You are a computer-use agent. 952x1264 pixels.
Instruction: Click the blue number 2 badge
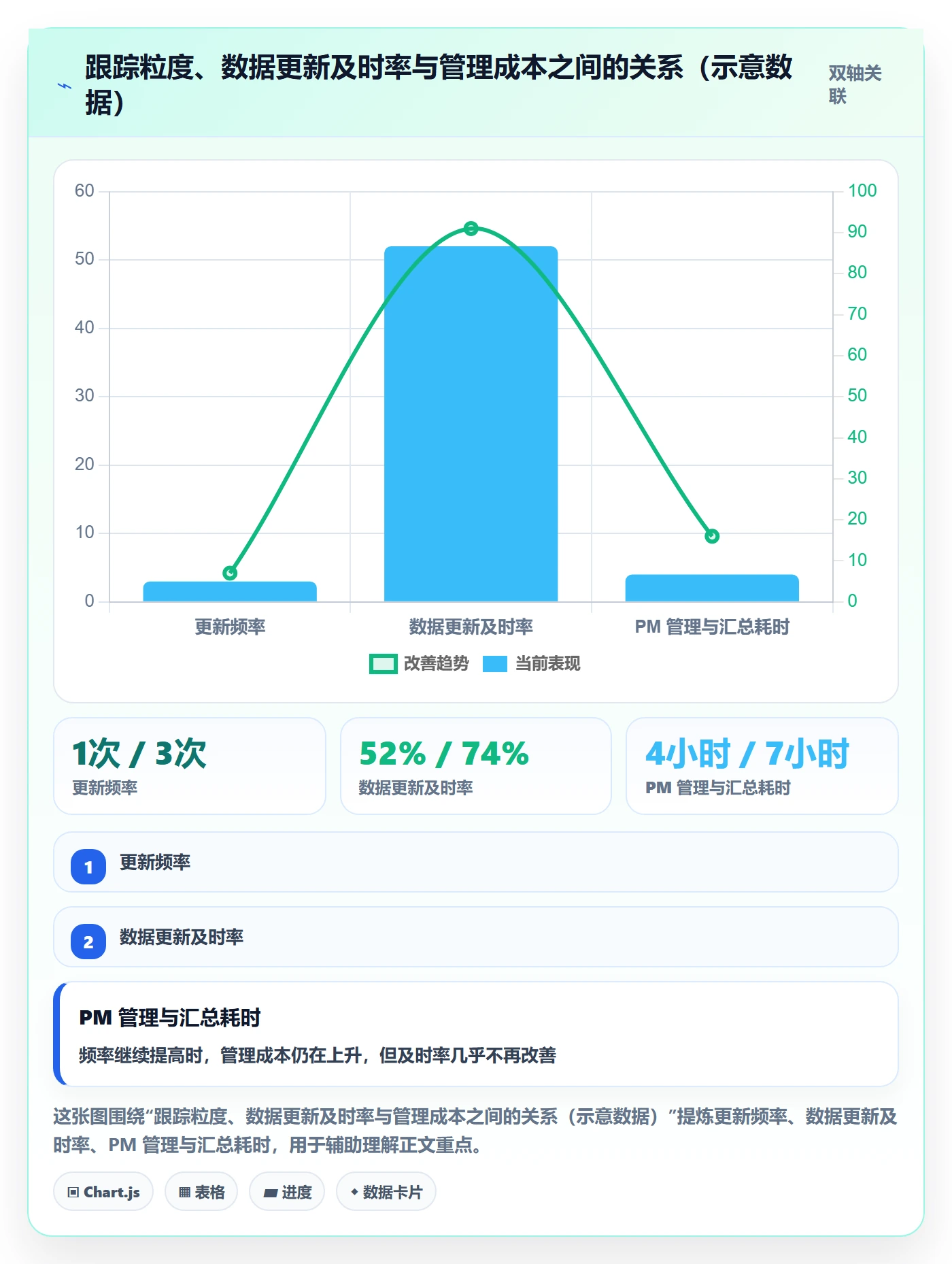click(88, 942)
